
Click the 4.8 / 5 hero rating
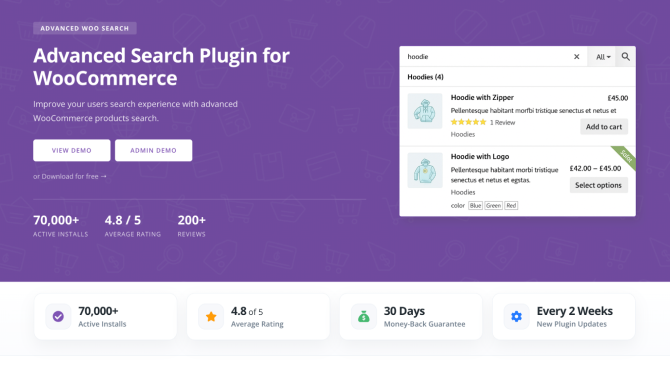click(123, 220)
